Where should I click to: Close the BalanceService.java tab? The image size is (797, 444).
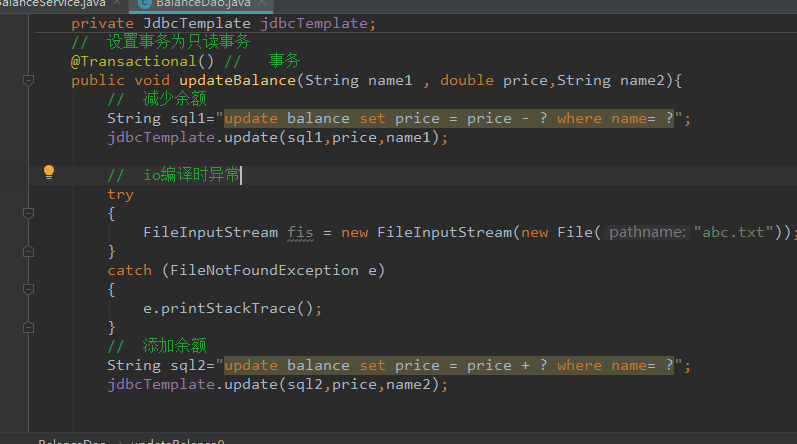click(117, 3)
